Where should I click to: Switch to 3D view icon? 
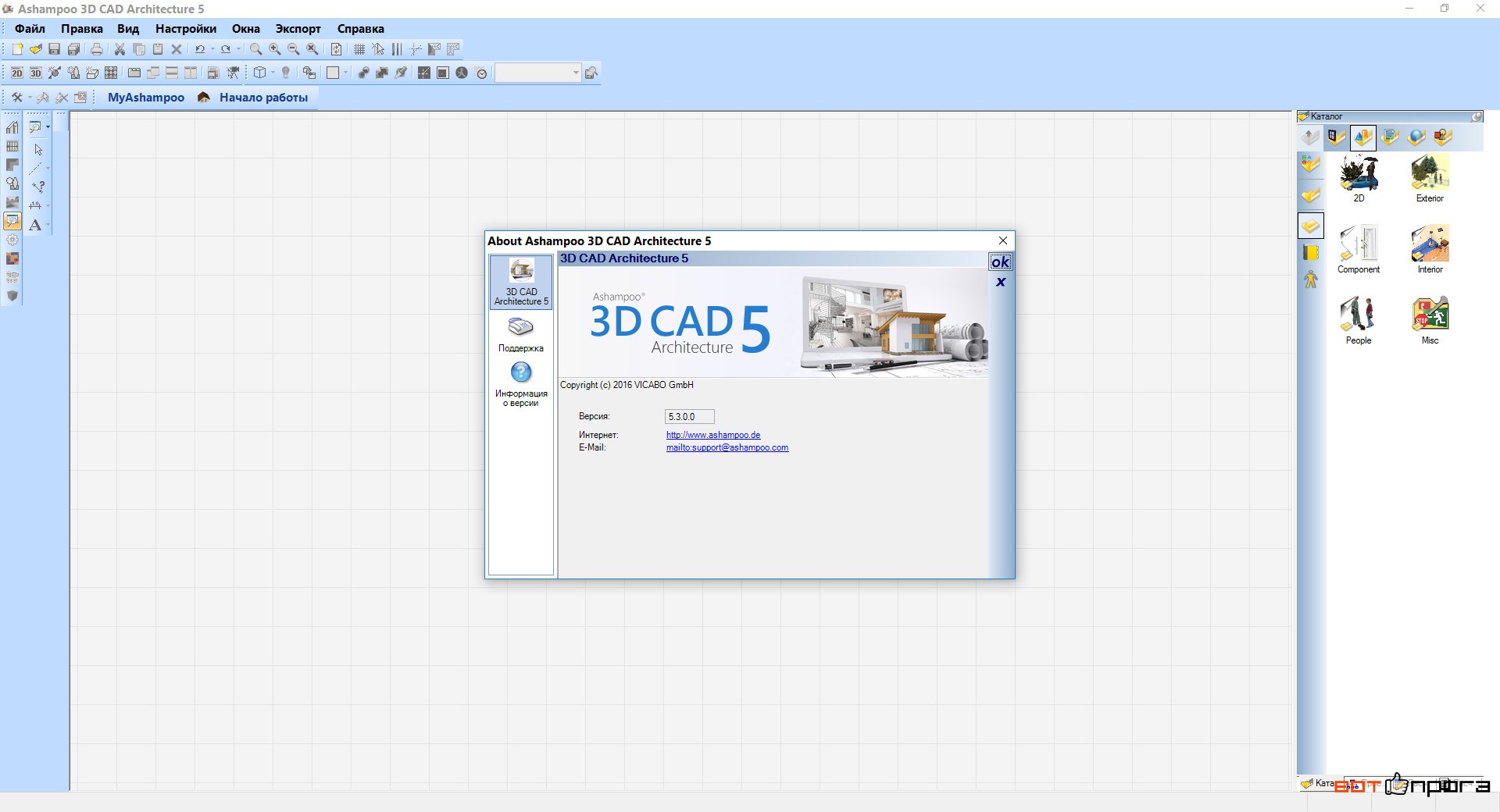tap(36, 73)
